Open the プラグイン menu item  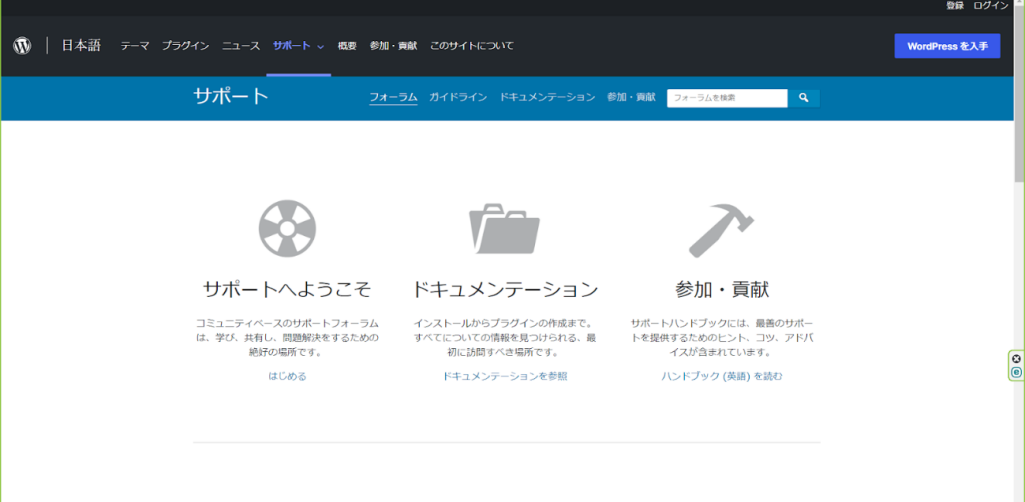(186, 46)
